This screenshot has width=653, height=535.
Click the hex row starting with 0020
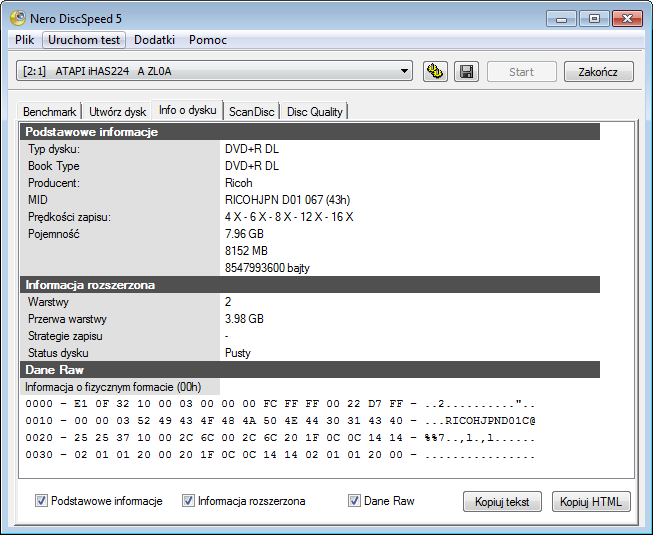pos(280,438)
